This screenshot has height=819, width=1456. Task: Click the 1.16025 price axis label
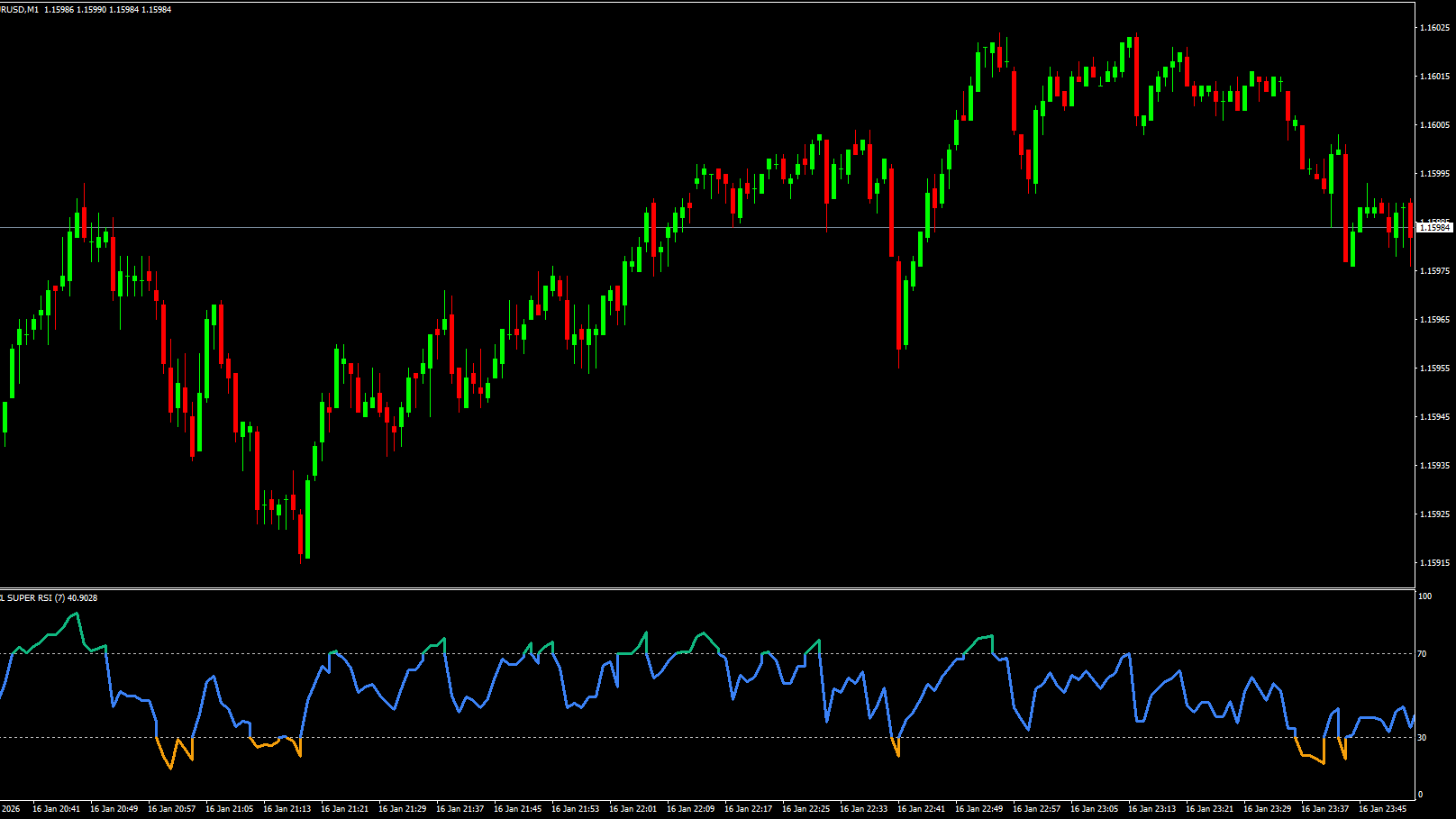click(1434, 28)
